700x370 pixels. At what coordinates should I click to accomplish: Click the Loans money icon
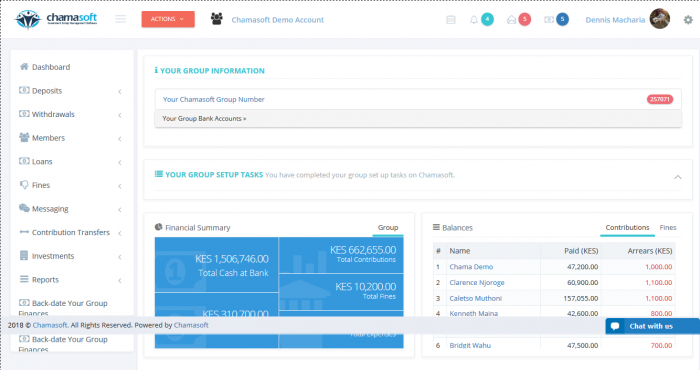point(24,161)
